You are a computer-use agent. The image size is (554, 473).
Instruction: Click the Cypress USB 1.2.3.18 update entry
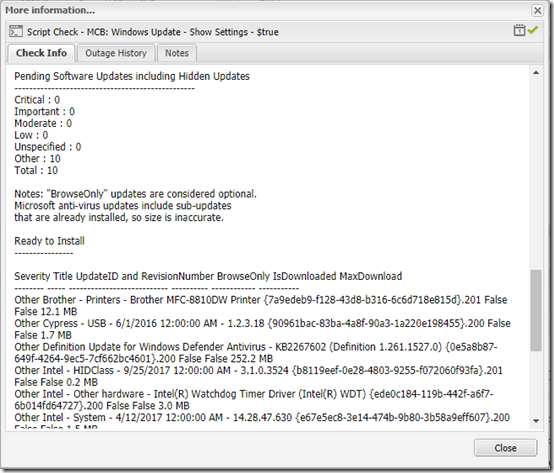(262, 329)
